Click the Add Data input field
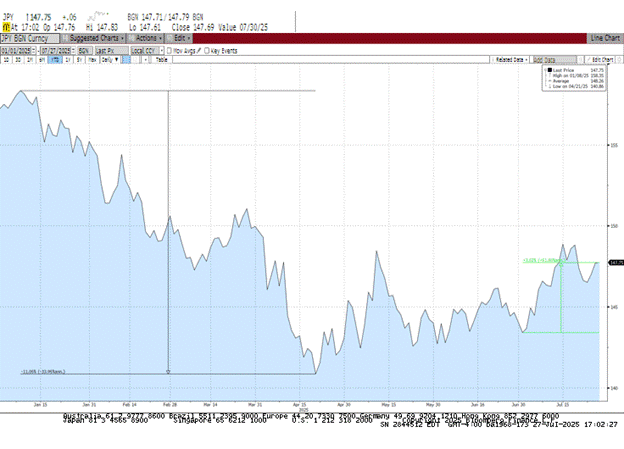Image resolution: width=624 pixels, height=449 pixels. (x=554, y=60)
